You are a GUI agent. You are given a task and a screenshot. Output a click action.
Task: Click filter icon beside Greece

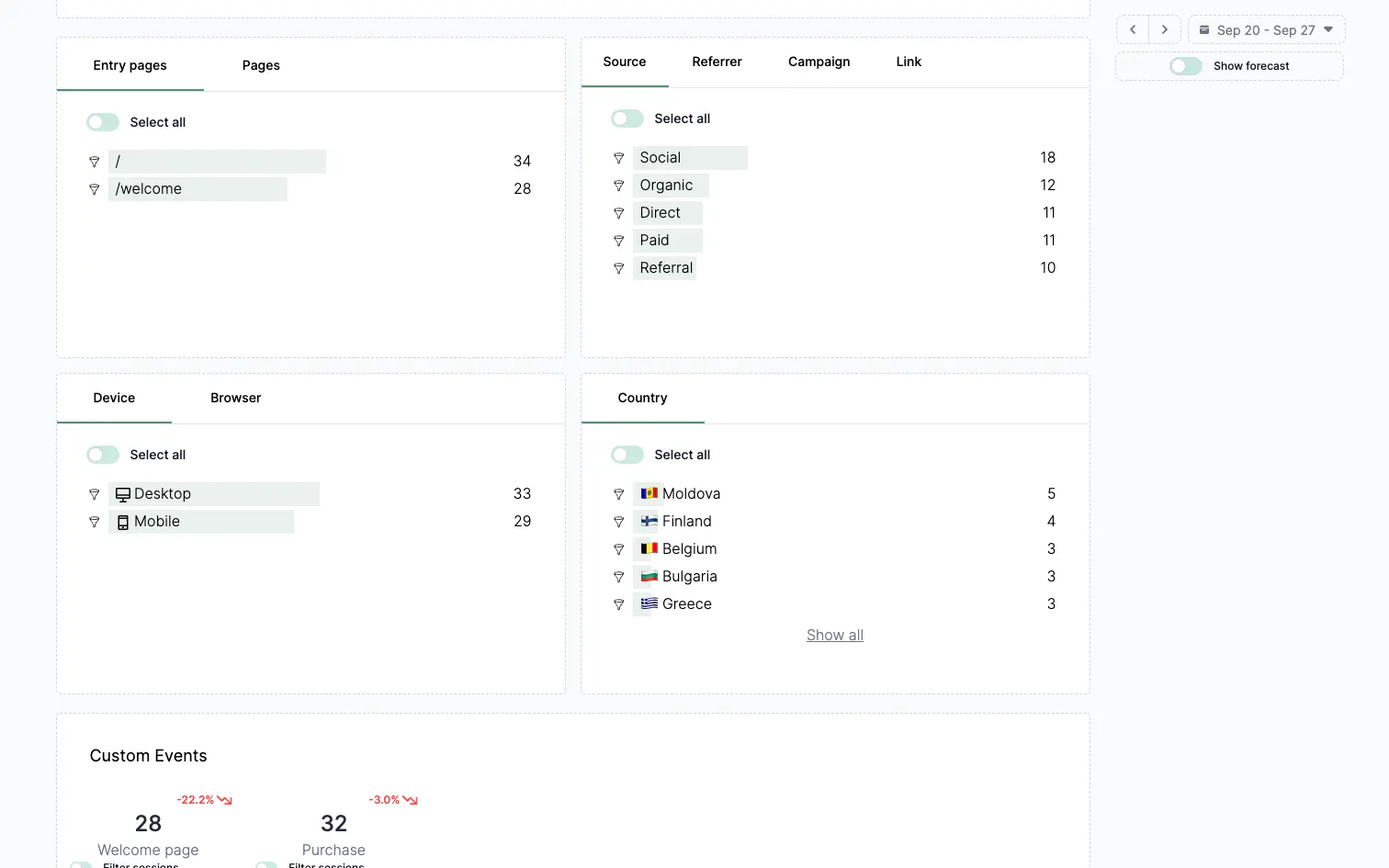click(618, 604)
